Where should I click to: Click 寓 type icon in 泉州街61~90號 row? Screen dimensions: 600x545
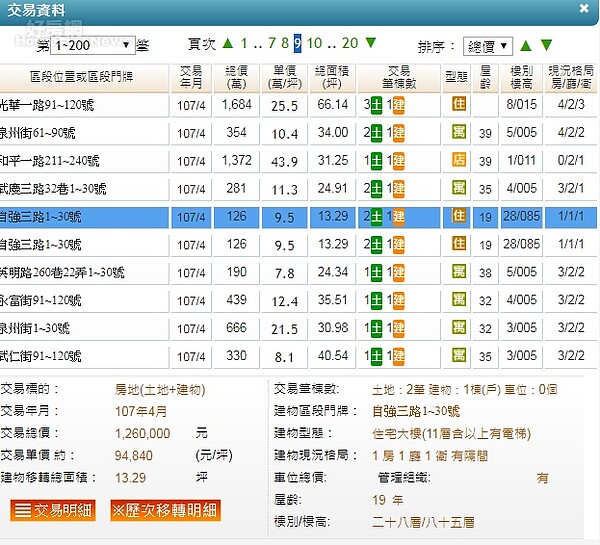point(459,132)
